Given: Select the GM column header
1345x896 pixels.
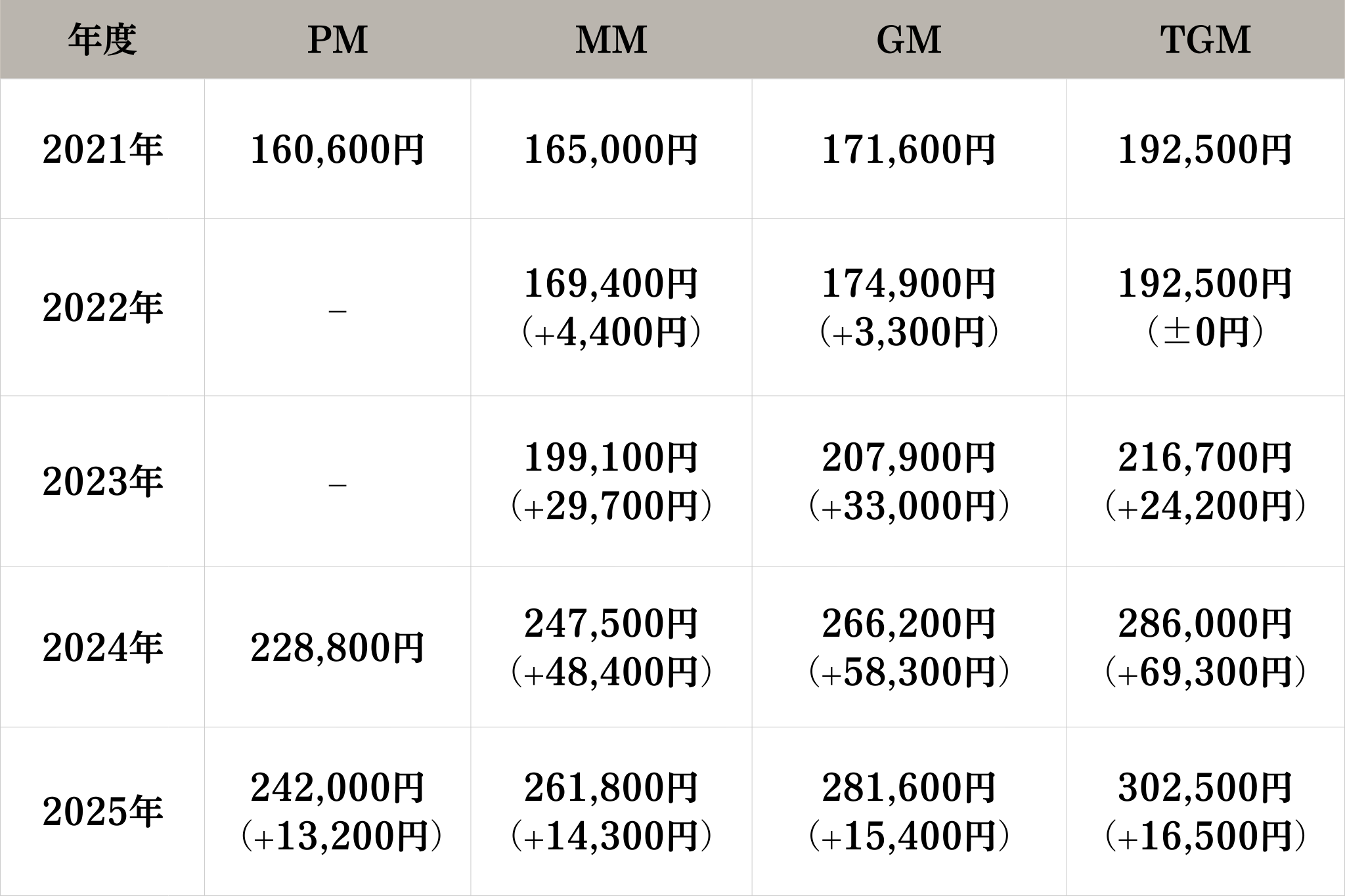Looking at the screenshot, I should tap(908, 39).
